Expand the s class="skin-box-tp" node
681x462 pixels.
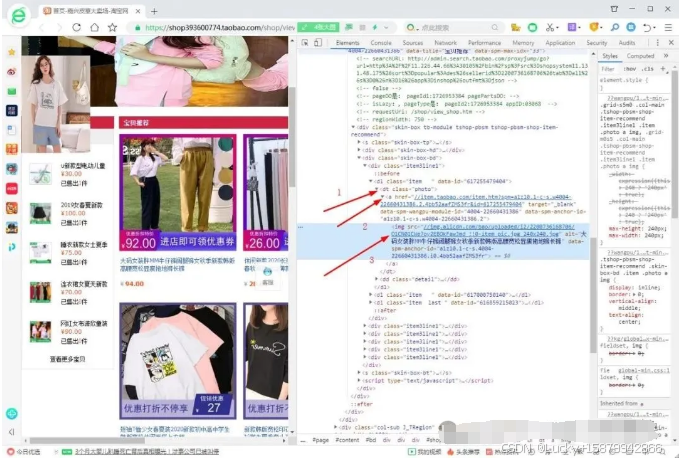pyautogui.click(x=359, y=142)
